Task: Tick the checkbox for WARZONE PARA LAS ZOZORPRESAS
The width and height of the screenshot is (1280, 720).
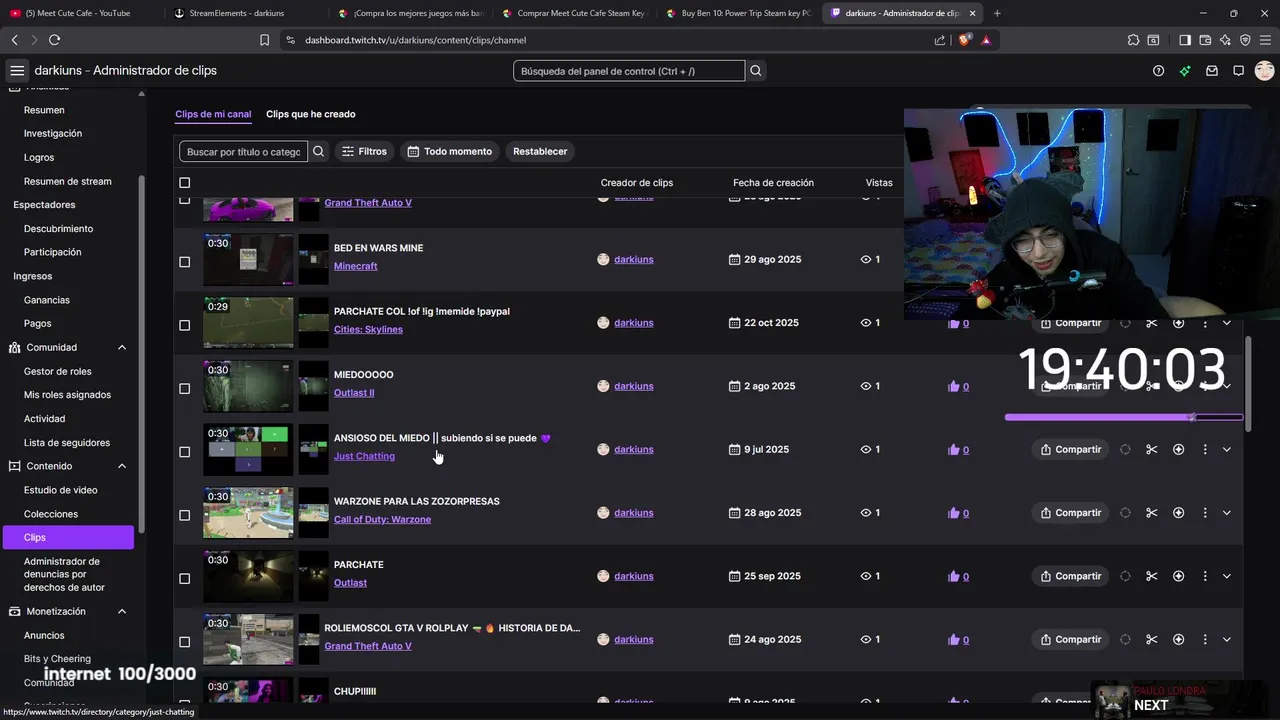Action: pyautogui.click(x=184, y=515)
